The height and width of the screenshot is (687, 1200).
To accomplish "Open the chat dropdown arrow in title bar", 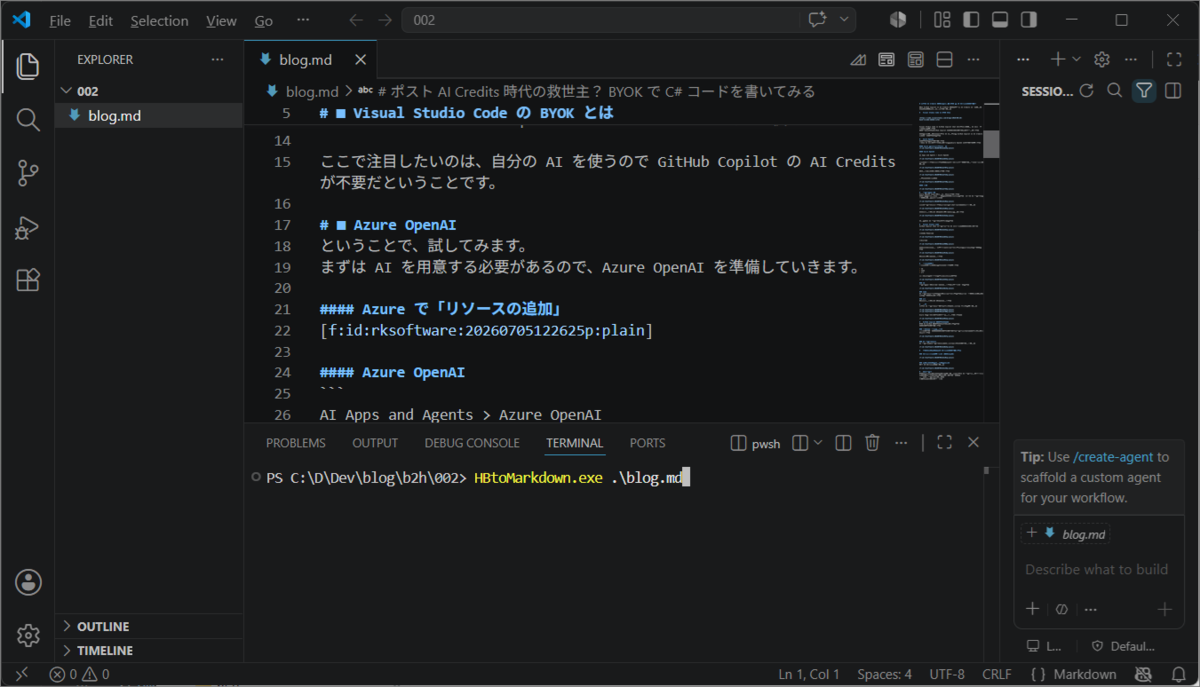I will [844, 20].
